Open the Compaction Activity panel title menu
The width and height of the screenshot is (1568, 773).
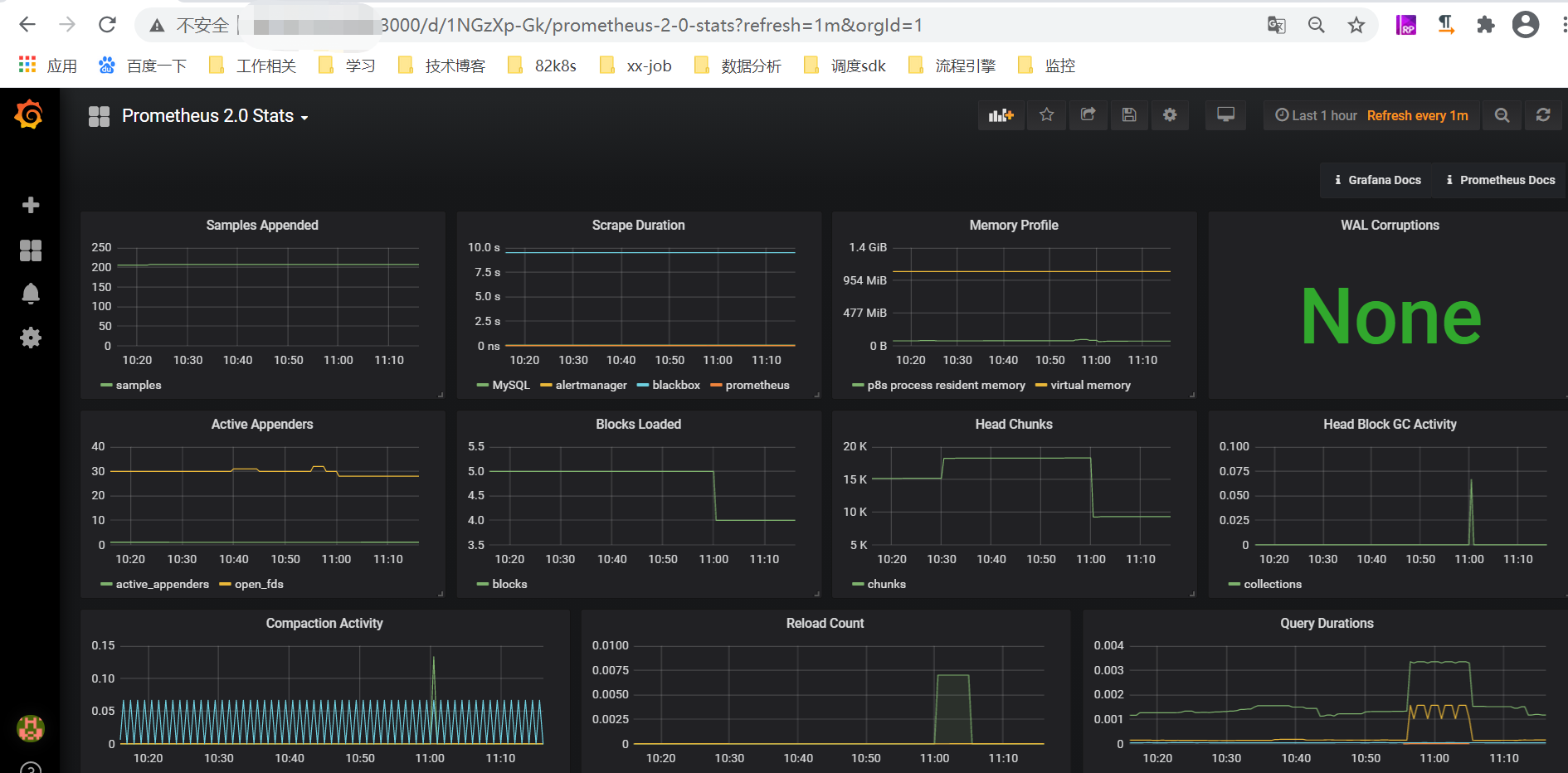[324, 623]
